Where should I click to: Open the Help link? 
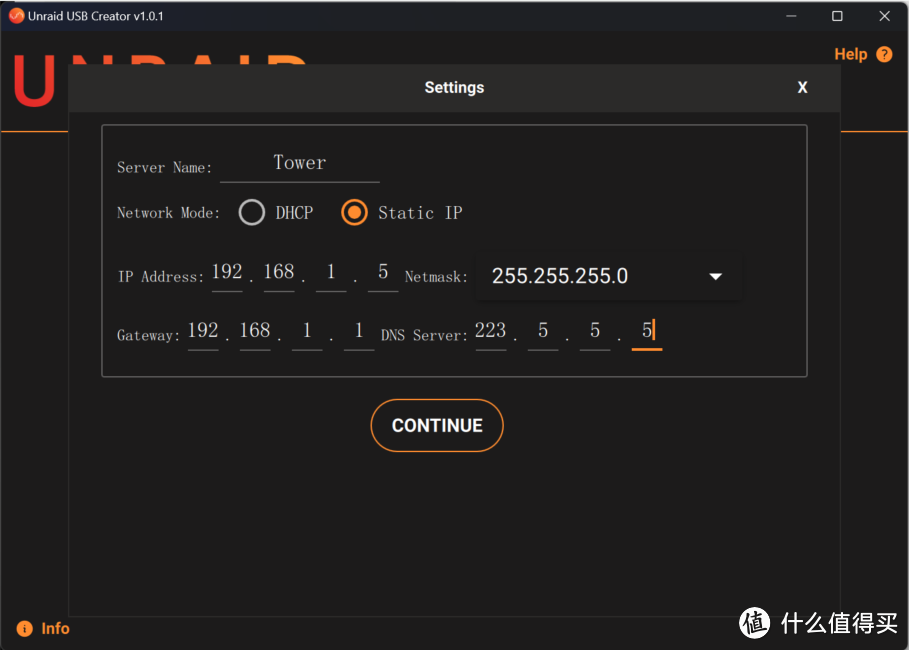(850, 54)
